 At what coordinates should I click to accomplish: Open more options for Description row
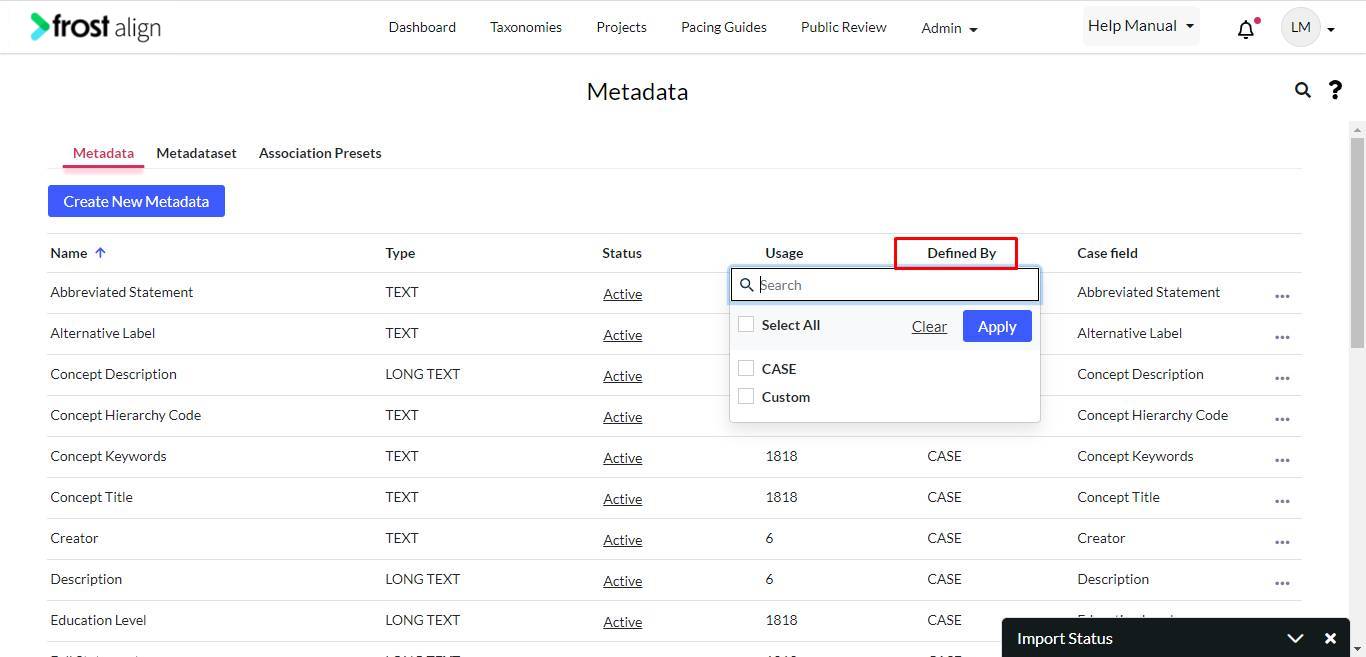click(x=1282, y=583)
